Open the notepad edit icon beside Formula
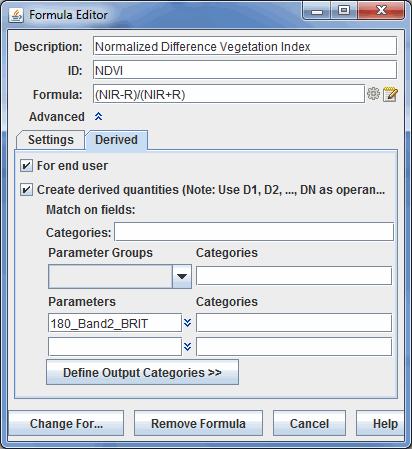The height and width of the screenshot is (449, 412). (390, 94)
